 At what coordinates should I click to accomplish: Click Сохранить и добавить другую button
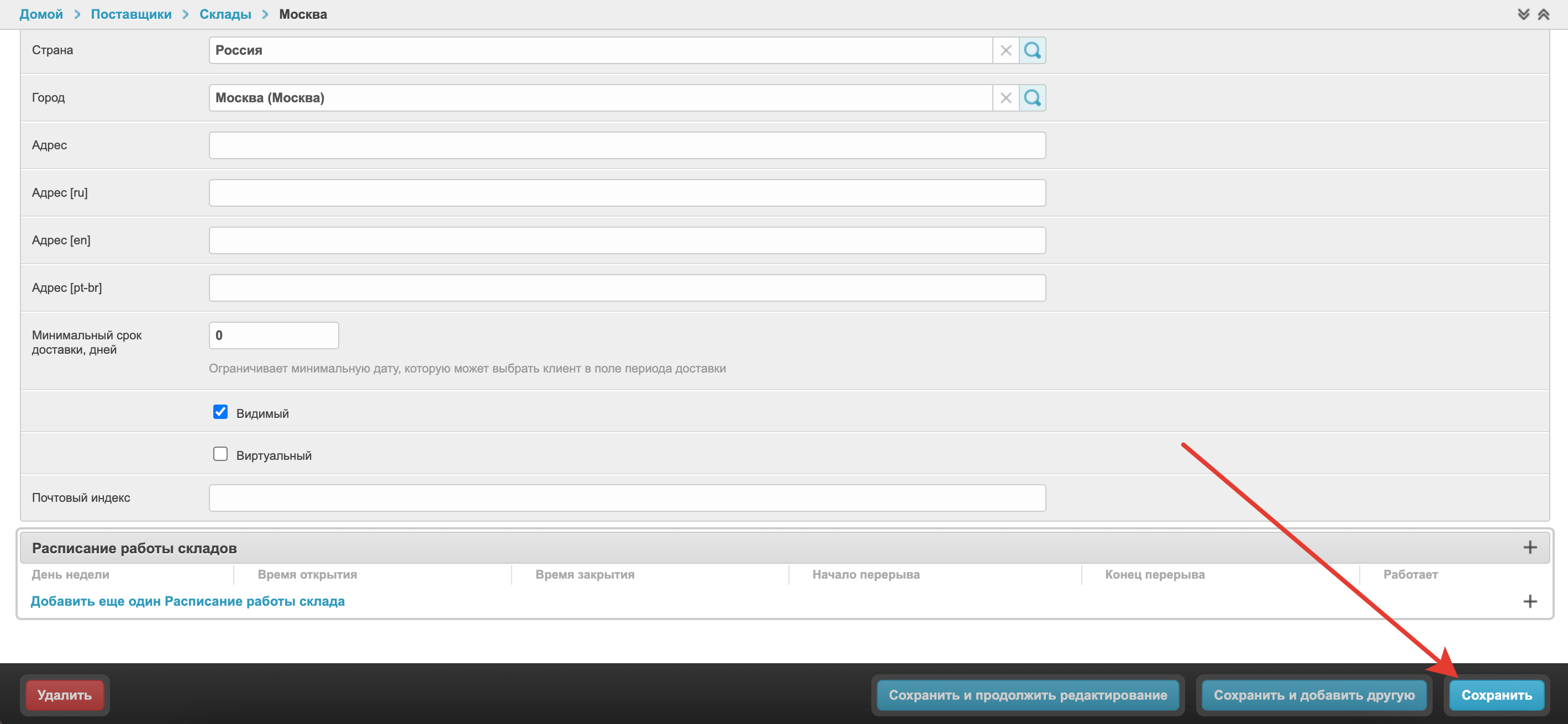pos(1313,695)
